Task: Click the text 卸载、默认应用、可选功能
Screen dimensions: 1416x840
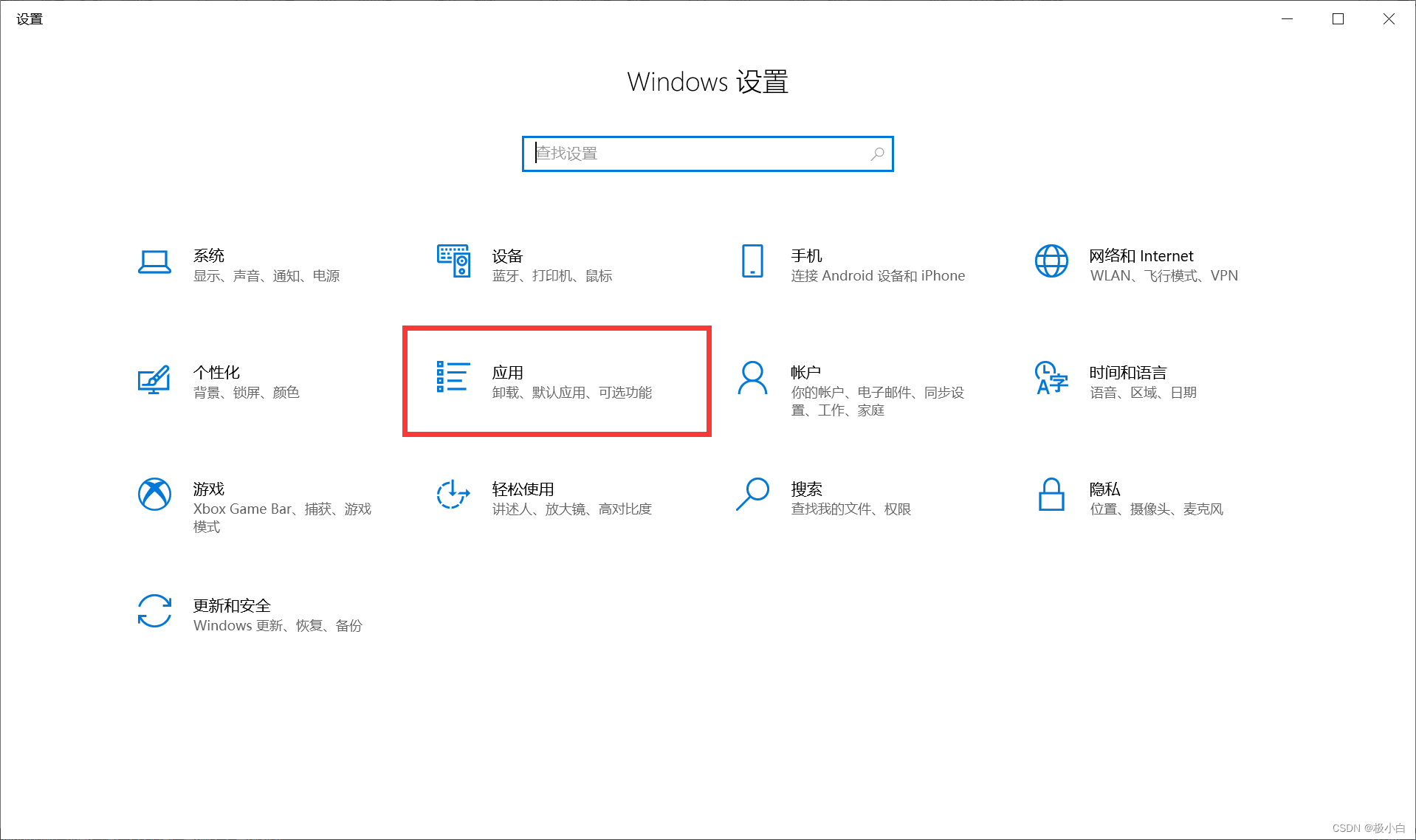Action: click(x=572, y=393)
